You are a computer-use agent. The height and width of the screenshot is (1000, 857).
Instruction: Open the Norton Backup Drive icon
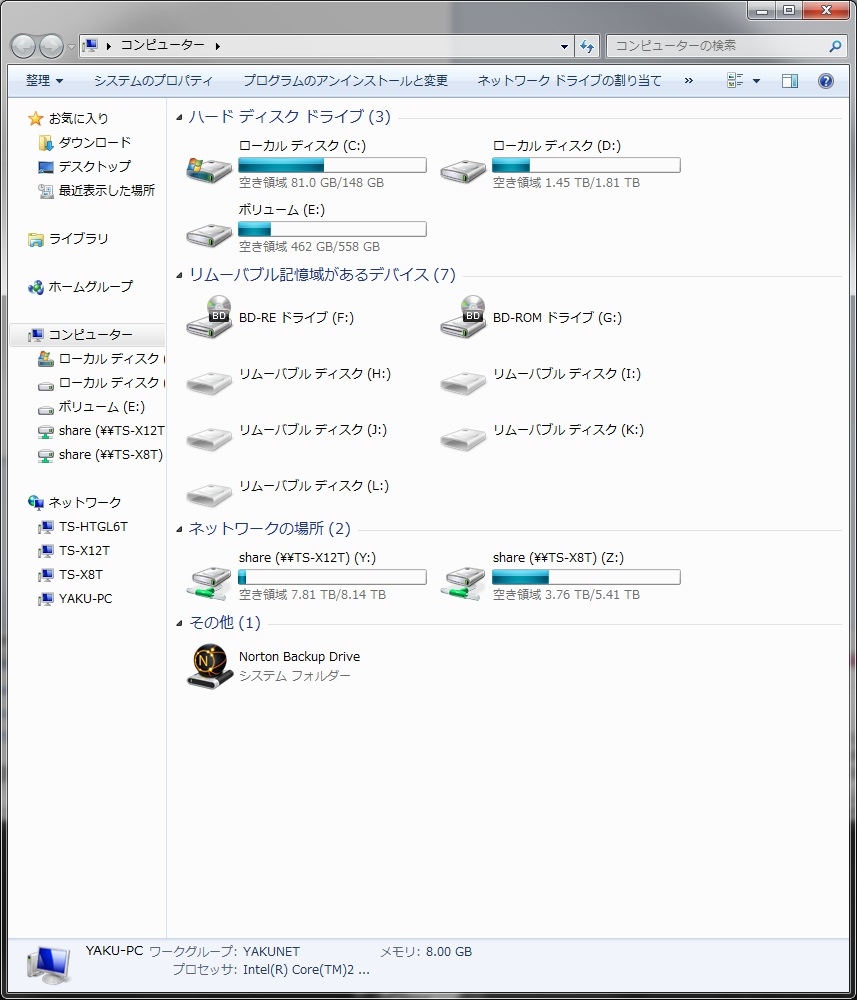coord(209,666)
